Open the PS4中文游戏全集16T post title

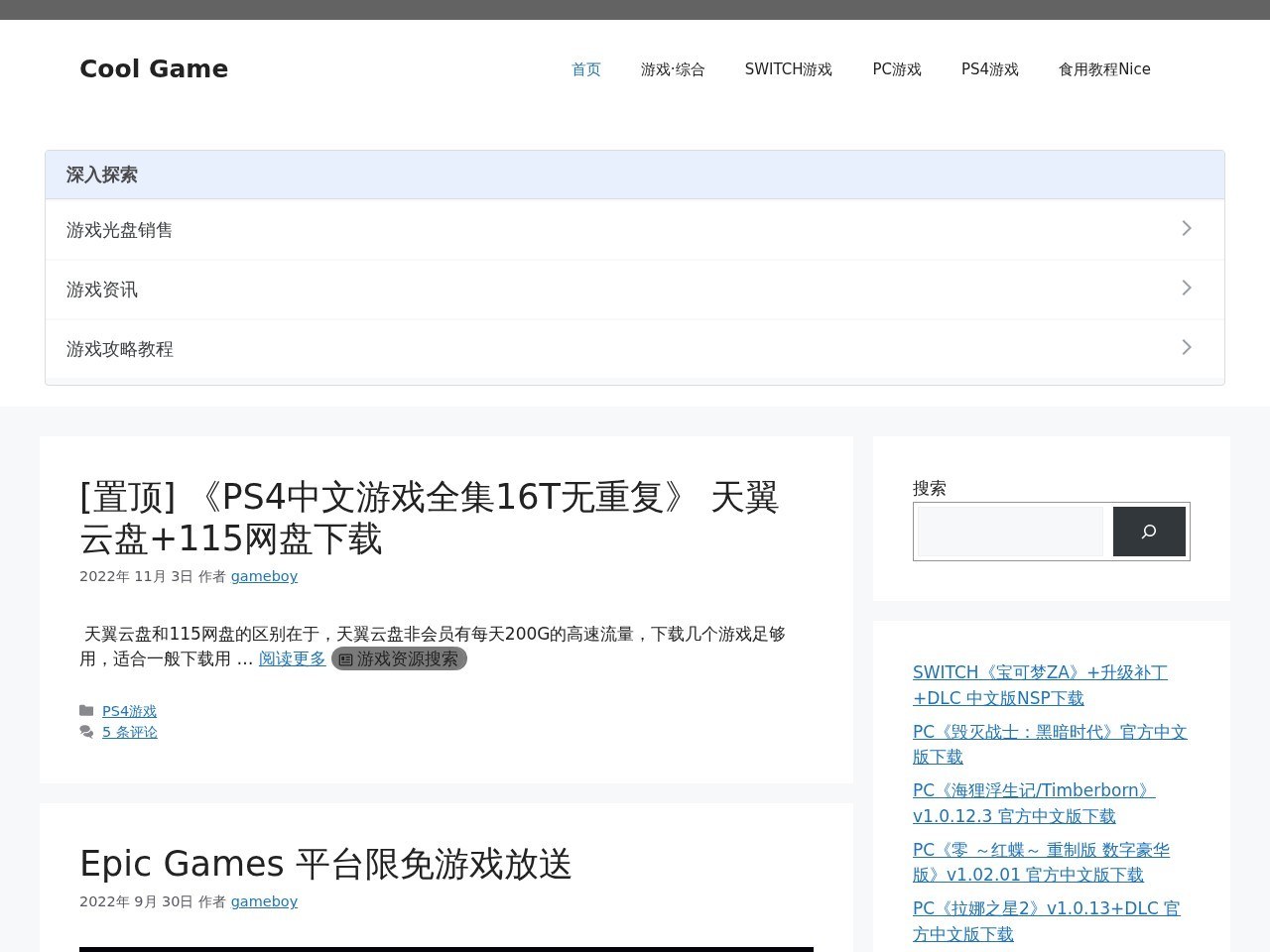click(429, 518)
